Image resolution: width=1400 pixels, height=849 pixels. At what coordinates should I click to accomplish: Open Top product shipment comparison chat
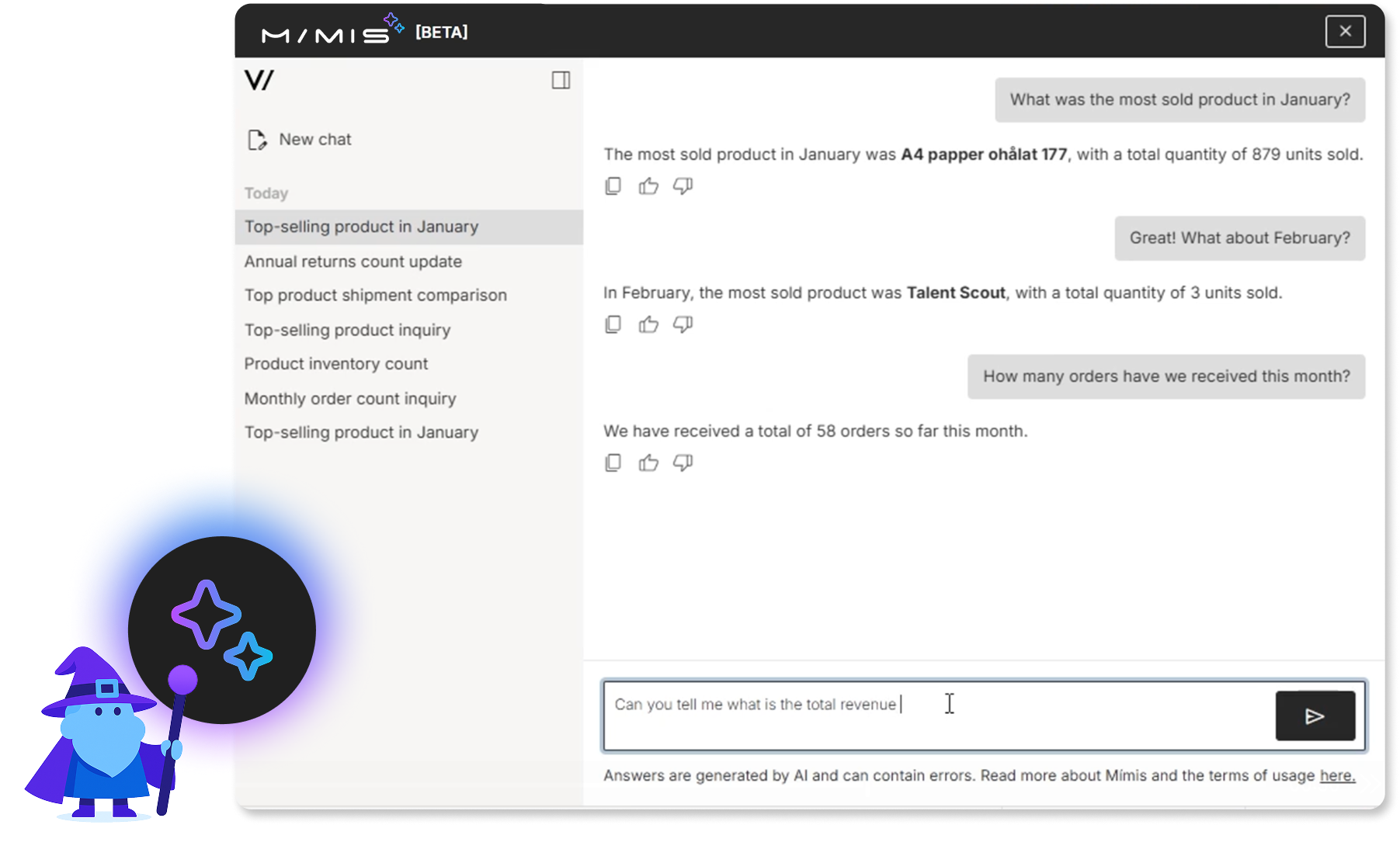point(375,296)
